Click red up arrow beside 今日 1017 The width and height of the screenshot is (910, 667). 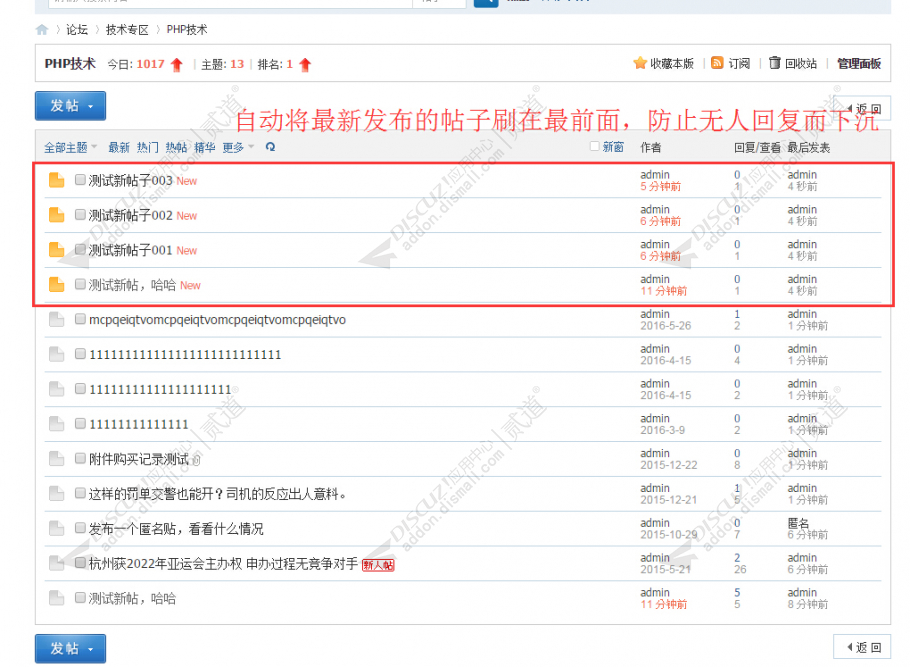(177, 64)
